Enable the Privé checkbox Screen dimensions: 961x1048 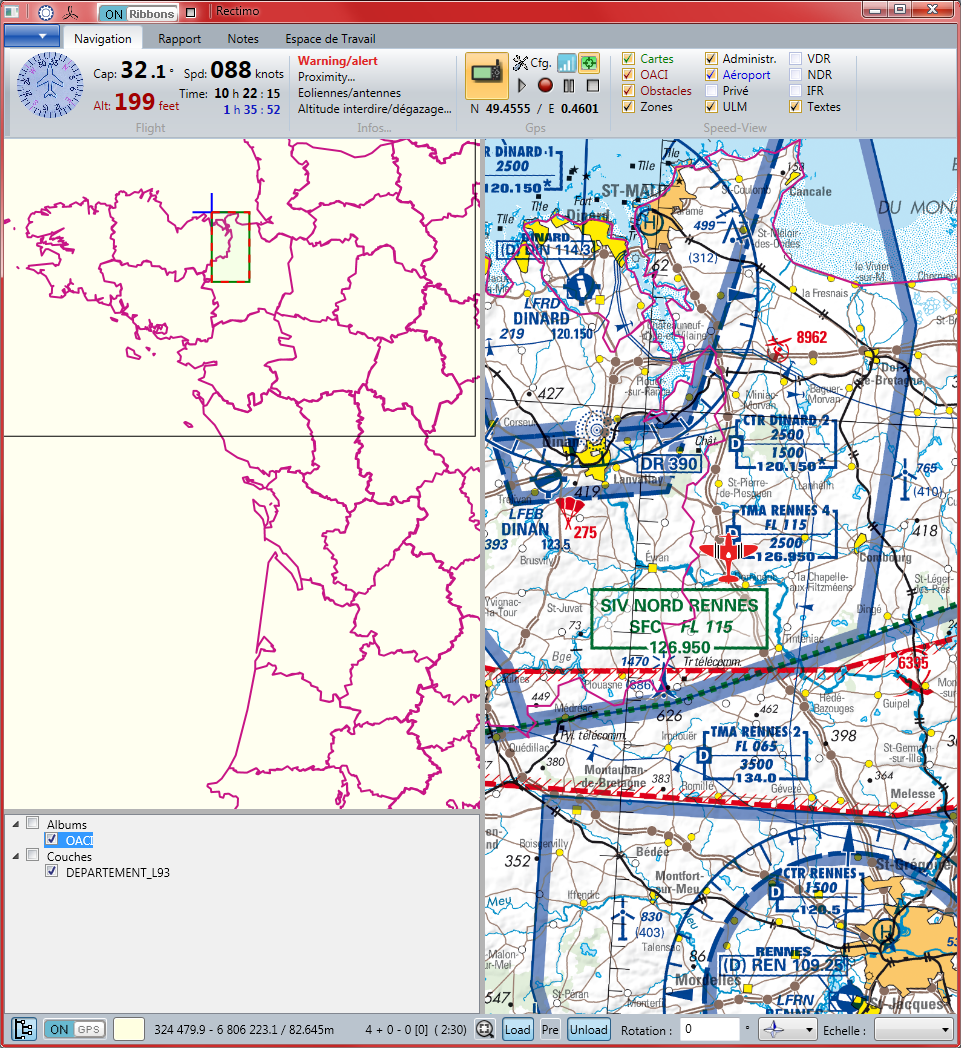pyautogui.click(x=711, y=90)
